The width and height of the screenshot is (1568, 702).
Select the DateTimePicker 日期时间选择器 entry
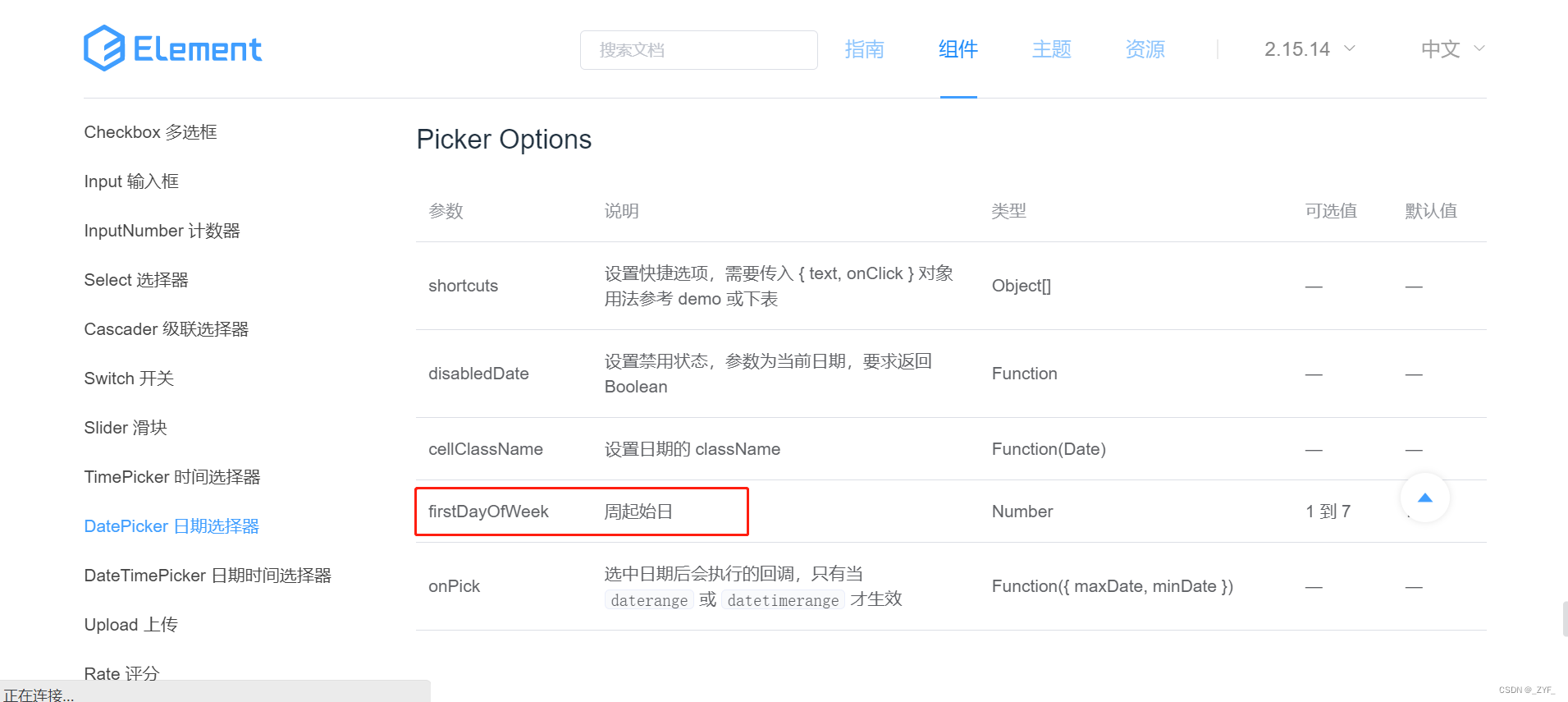click(208, 575)
